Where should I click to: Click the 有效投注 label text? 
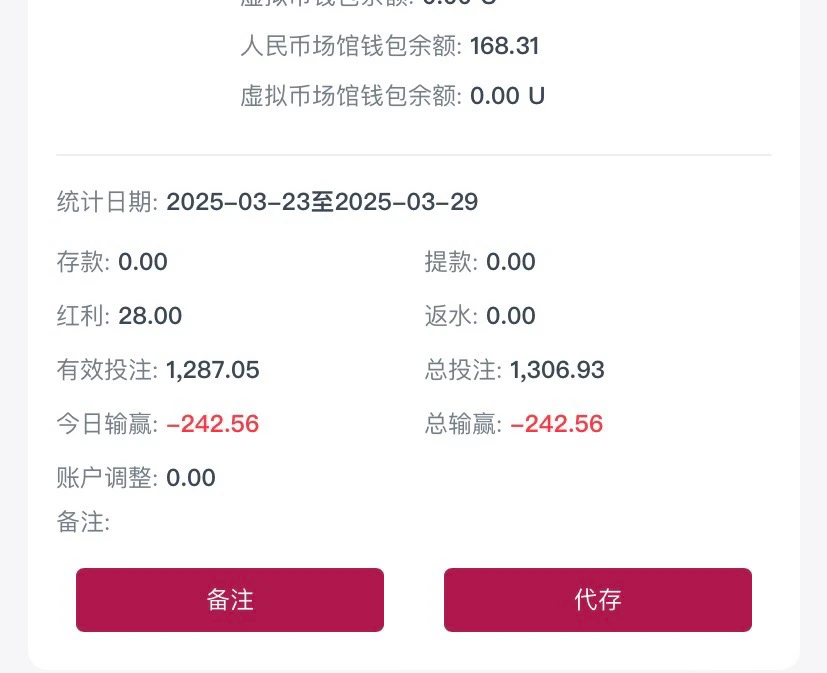point(107,370)
